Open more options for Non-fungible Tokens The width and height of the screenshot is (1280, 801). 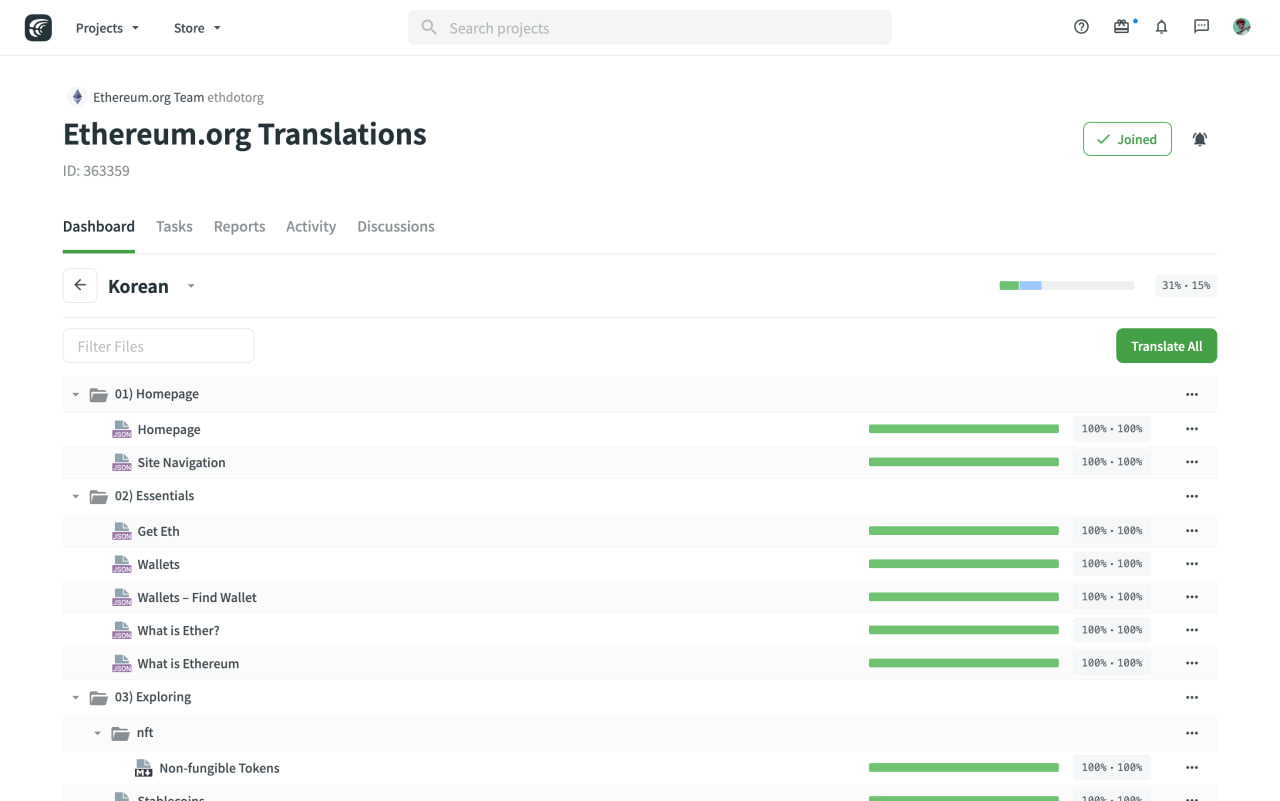click(x=1192, y=768)
